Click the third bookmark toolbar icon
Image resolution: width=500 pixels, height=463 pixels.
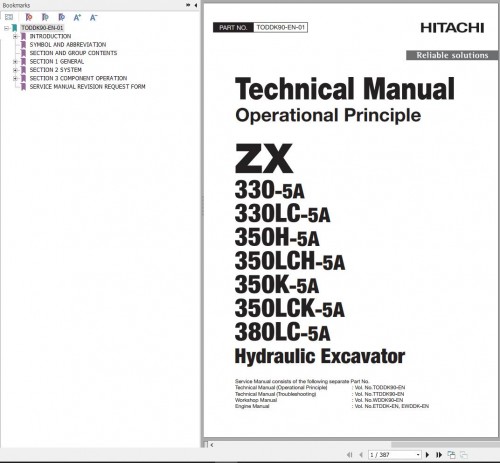(61, 17)
